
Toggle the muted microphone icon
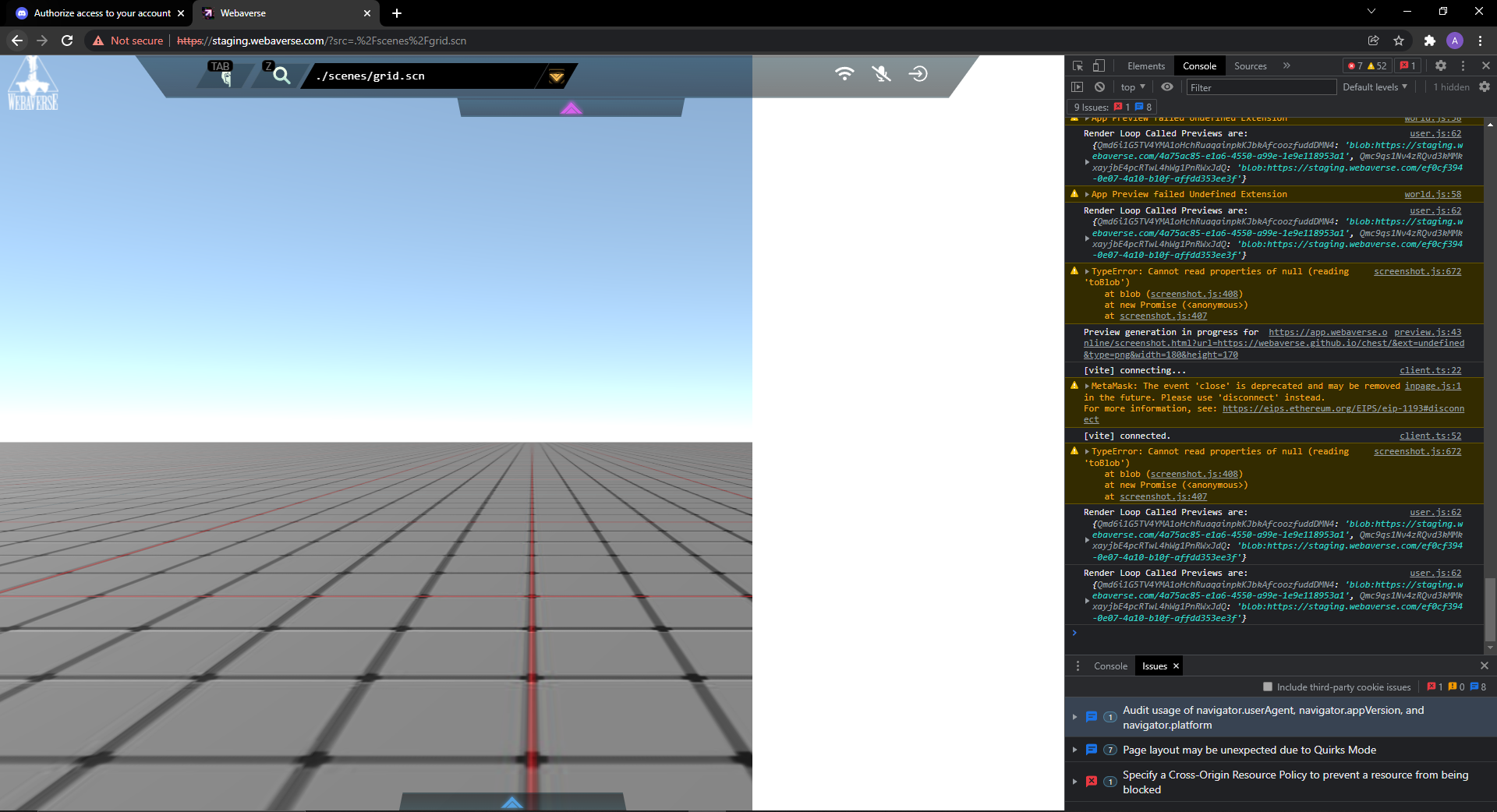pos(882,74)
